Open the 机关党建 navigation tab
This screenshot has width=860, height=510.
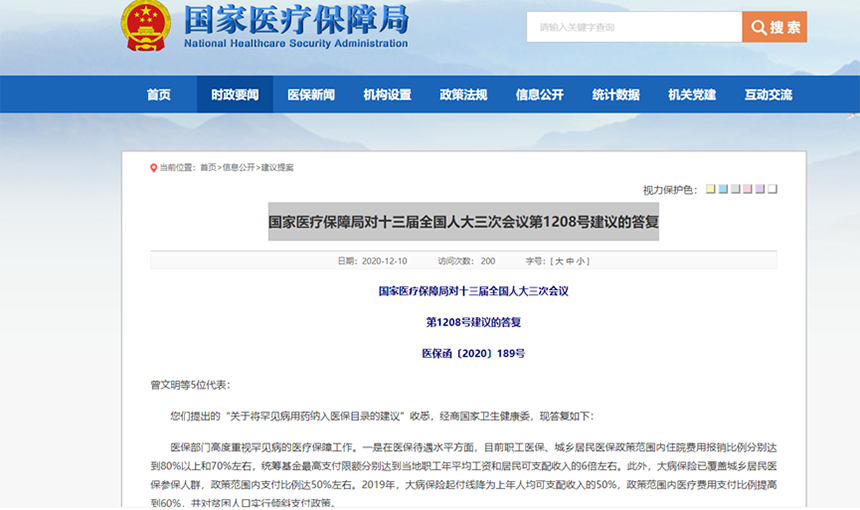(692, 95)
